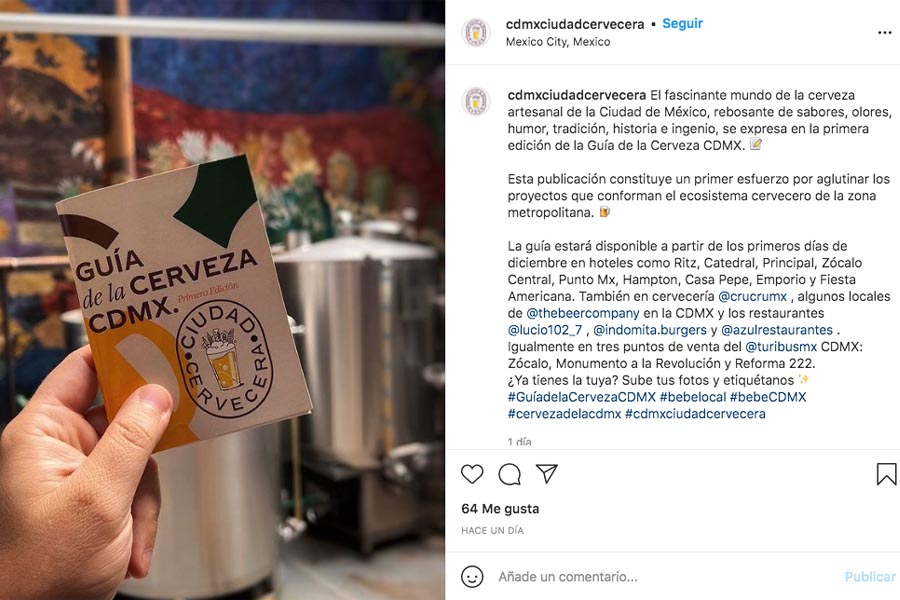900x600 pixels.
Task: View who liked via '64 Me gusta'
Action: pos(500,509)
